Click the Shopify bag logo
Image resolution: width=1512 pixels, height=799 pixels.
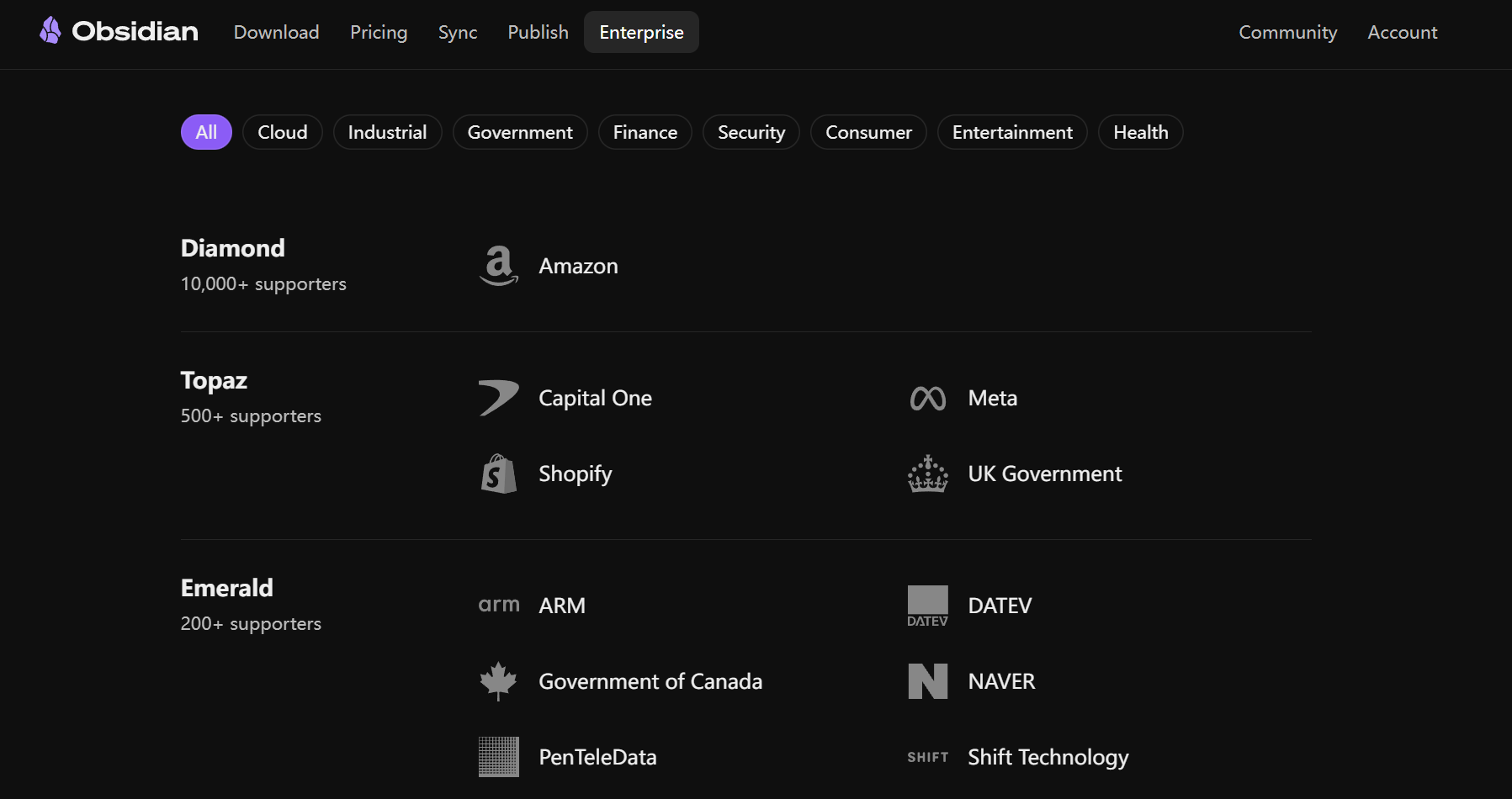[x=498, y=474]
